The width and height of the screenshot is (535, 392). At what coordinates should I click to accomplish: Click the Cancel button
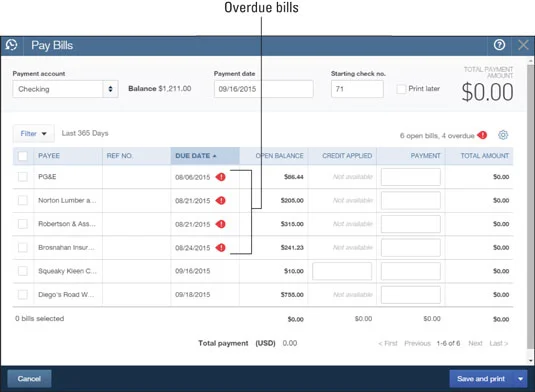click(x=29, y=379)
